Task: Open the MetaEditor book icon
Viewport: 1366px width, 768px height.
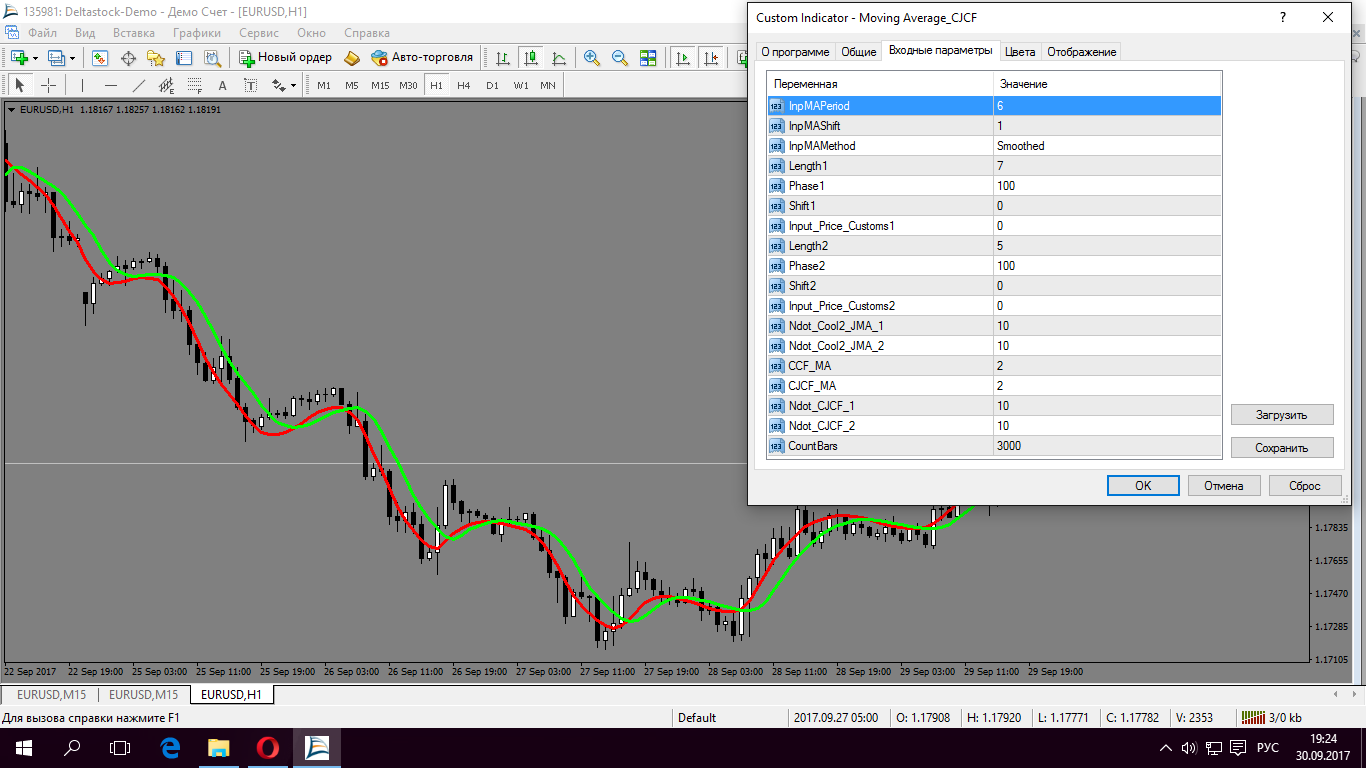Action: point(351,58)
